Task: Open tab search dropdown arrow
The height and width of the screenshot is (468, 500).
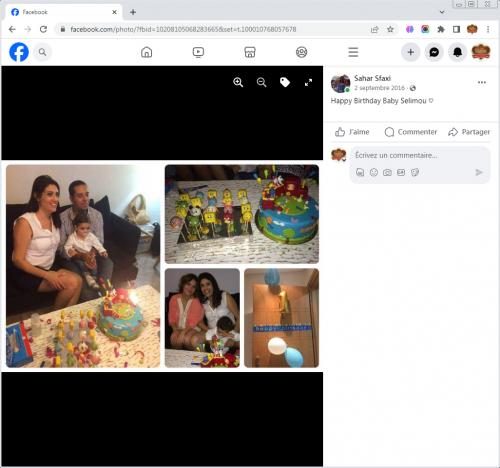Action: 442,12
